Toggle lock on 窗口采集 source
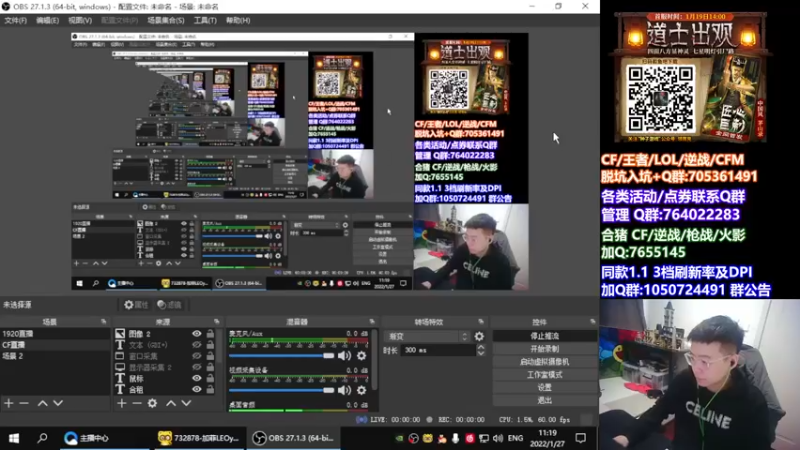The height and width of the screenshot is (450, 800). pos(210,356)
